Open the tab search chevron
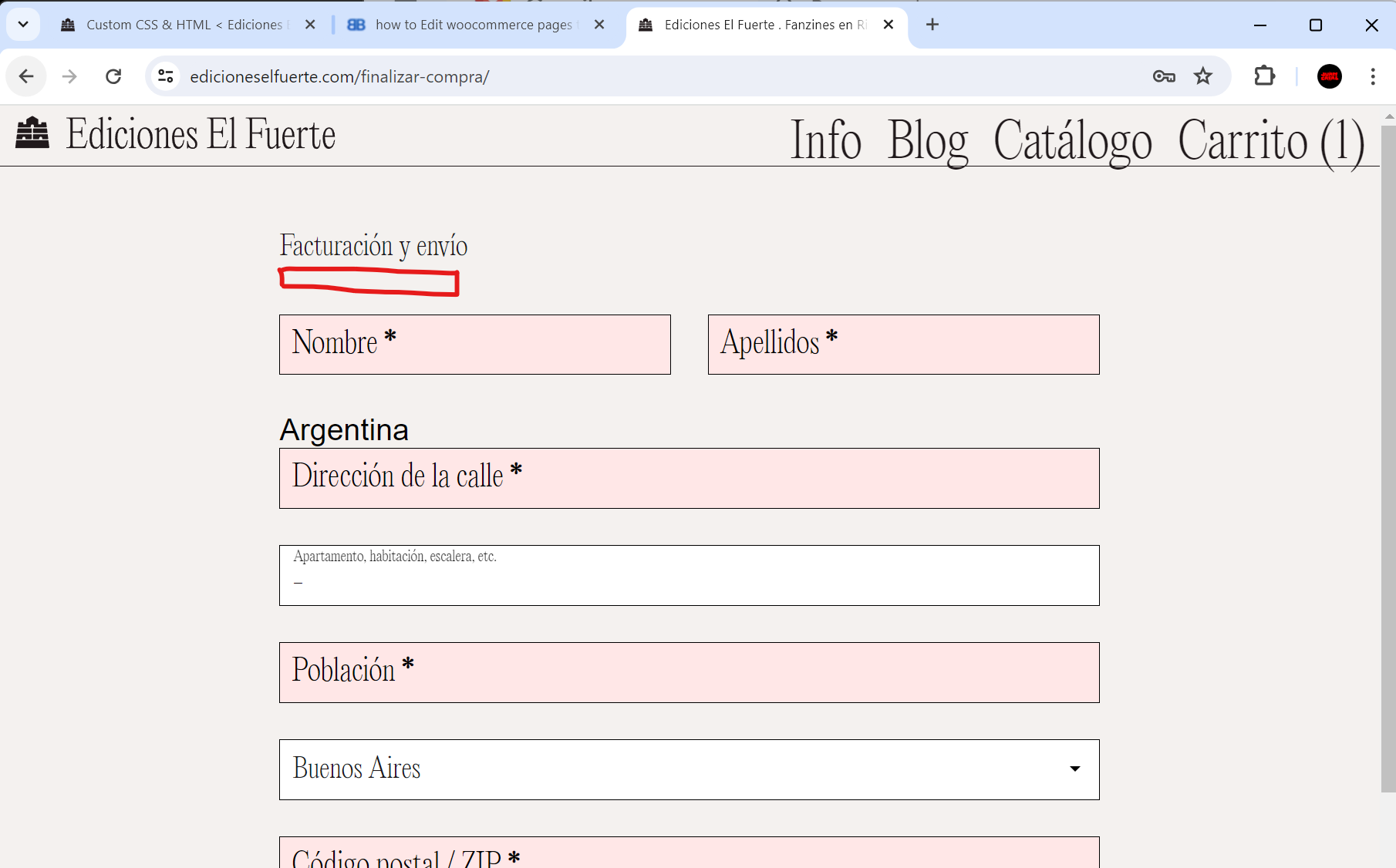 pos(22,24)
